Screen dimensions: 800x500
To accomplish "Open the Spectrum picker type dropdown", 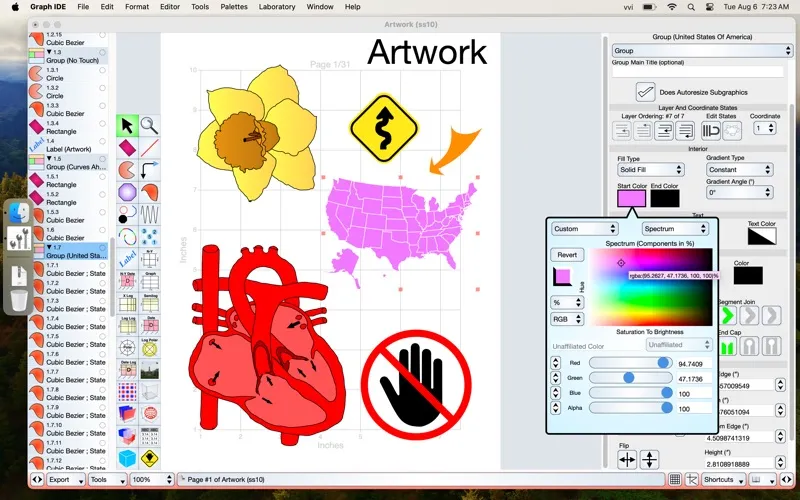I will tap(675, 229).
